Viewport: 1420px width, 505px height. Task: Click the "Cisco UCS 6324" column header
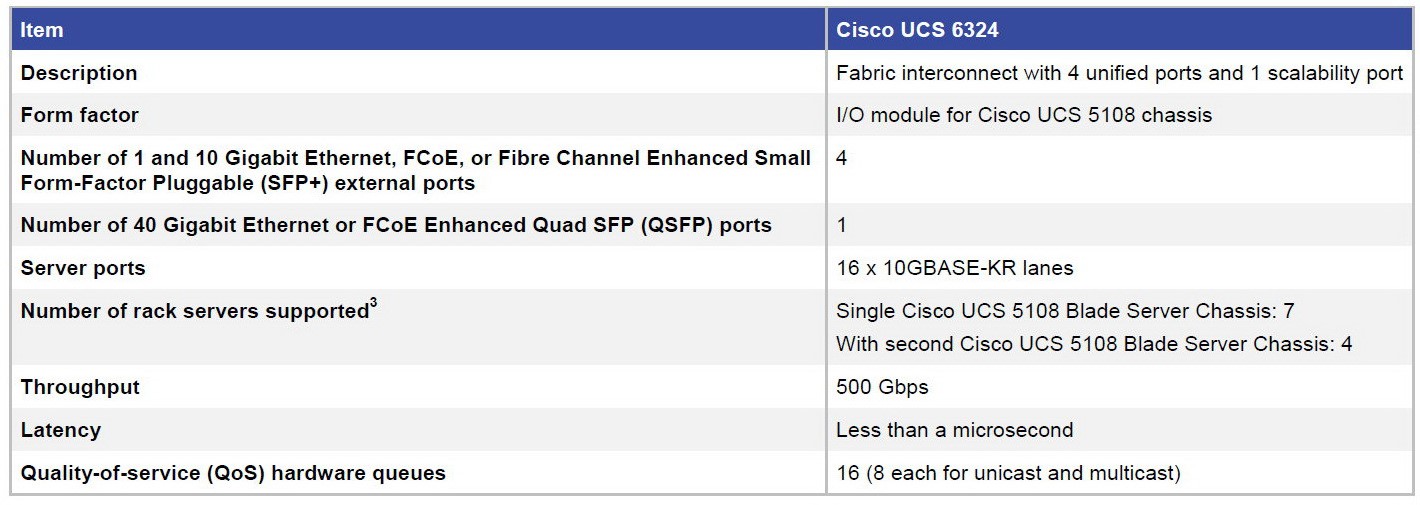pos(917,30)
